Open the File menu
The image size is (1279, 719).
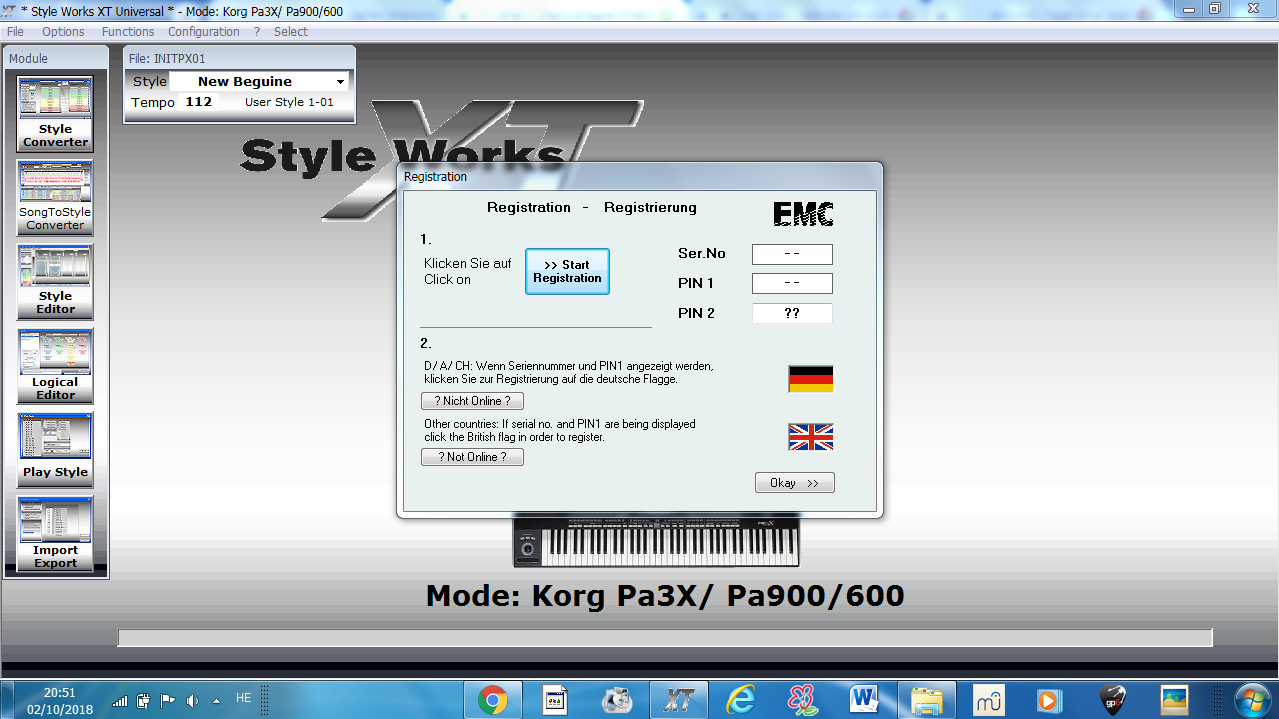pos(15,31)
